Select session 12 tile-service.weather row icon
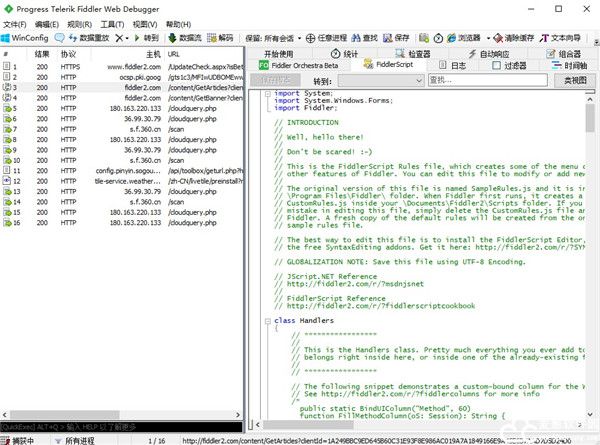 (x=7, y=181)
